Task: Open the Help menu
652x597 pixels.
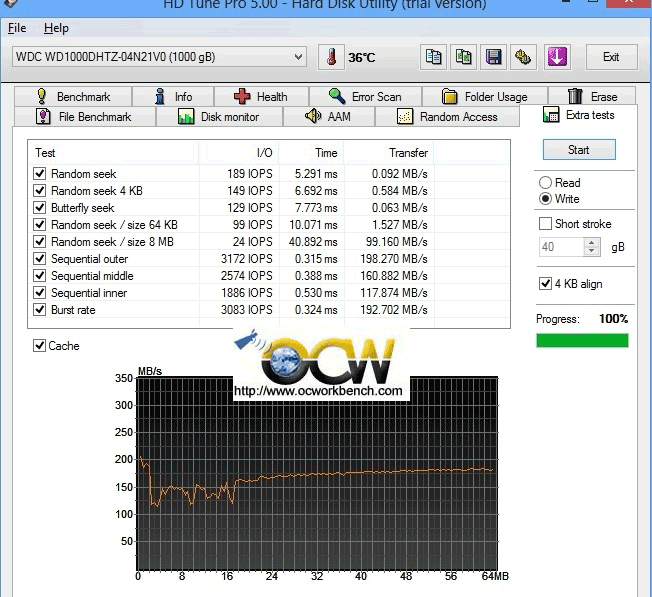Action: (56, 28)
